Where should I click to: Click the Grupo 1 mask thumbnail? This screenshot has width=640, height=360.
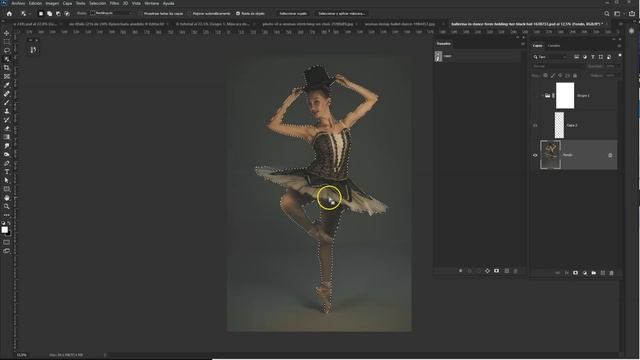[x=565, y=96]
